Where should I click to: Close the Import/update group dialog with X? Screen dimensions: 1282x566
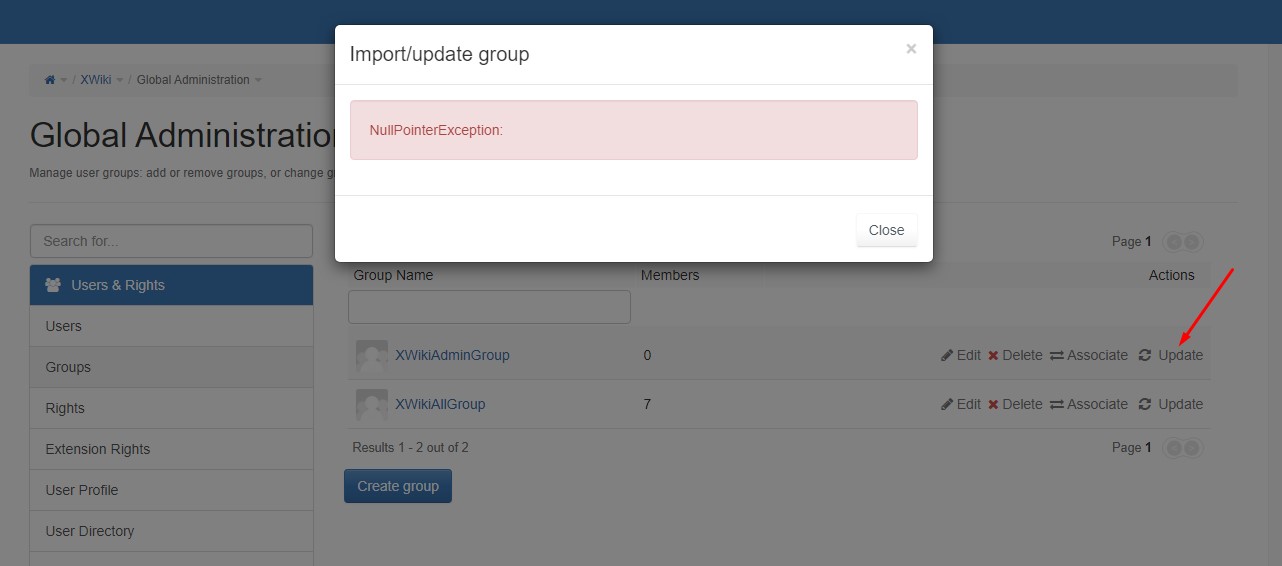point(911,49)
